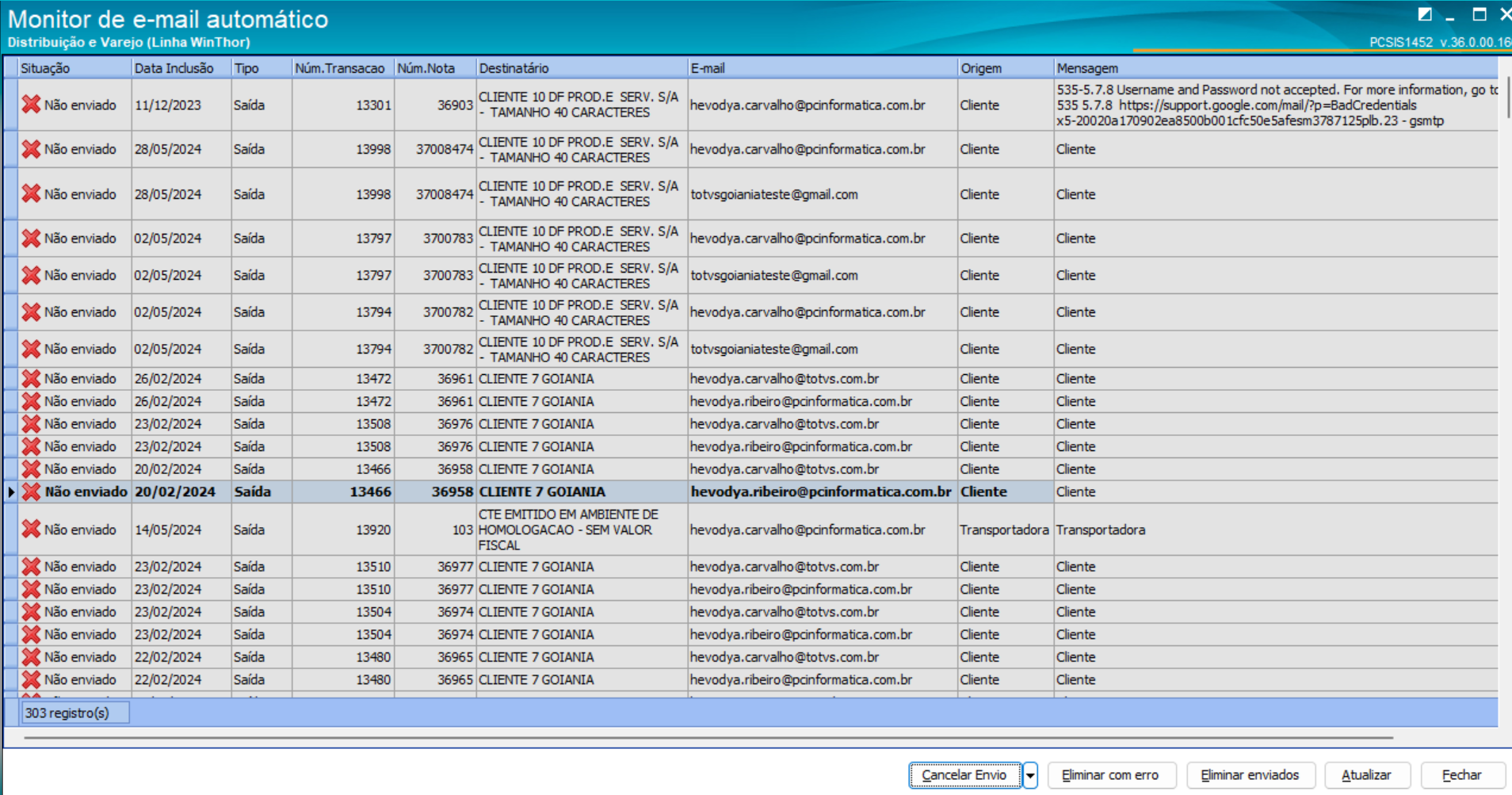
Task: Select red X of 13504 hevodya.ribeiro row
Action: click(x=31, y=634)
